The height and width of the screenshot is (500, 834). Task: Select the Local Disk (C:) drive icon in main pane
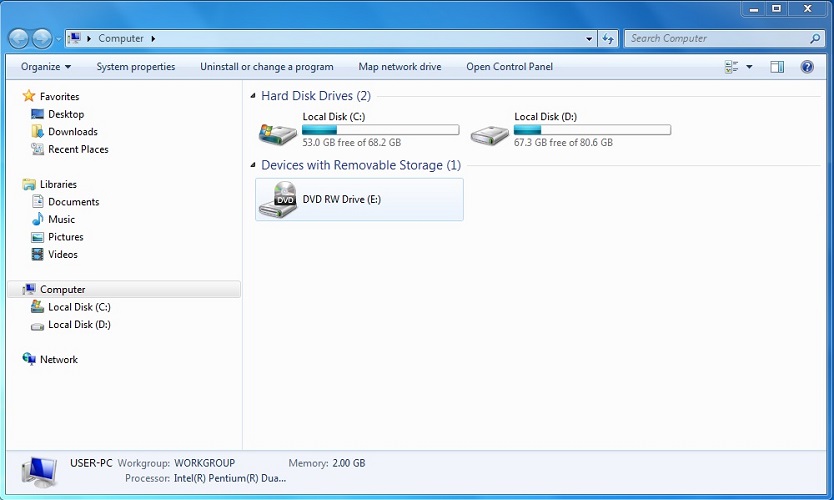pyautogui.click(x=278, y=134)
